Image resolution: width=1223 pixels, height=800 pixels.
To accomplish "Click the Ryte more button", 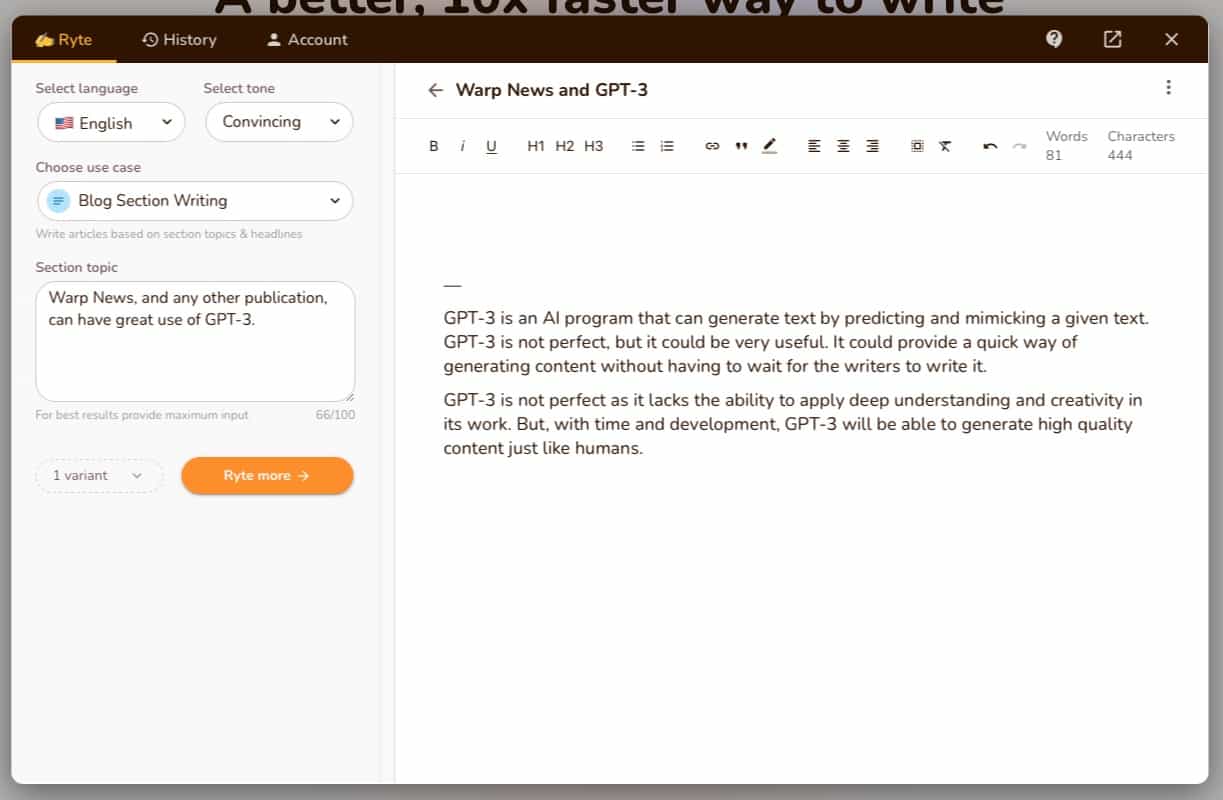I will pyautogui.click(x=267, y=476).
